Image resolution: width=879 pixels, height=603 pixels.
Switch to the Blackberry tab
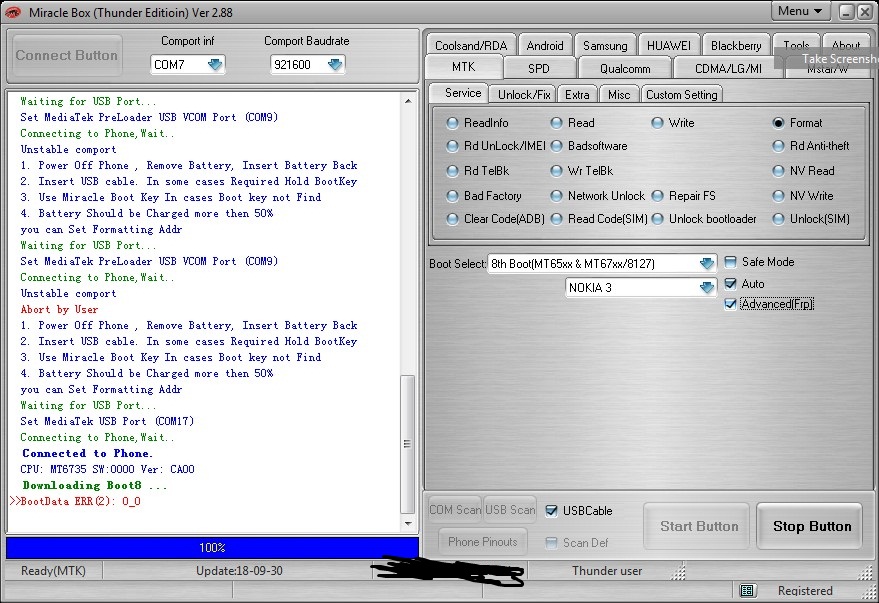point(736,45)
